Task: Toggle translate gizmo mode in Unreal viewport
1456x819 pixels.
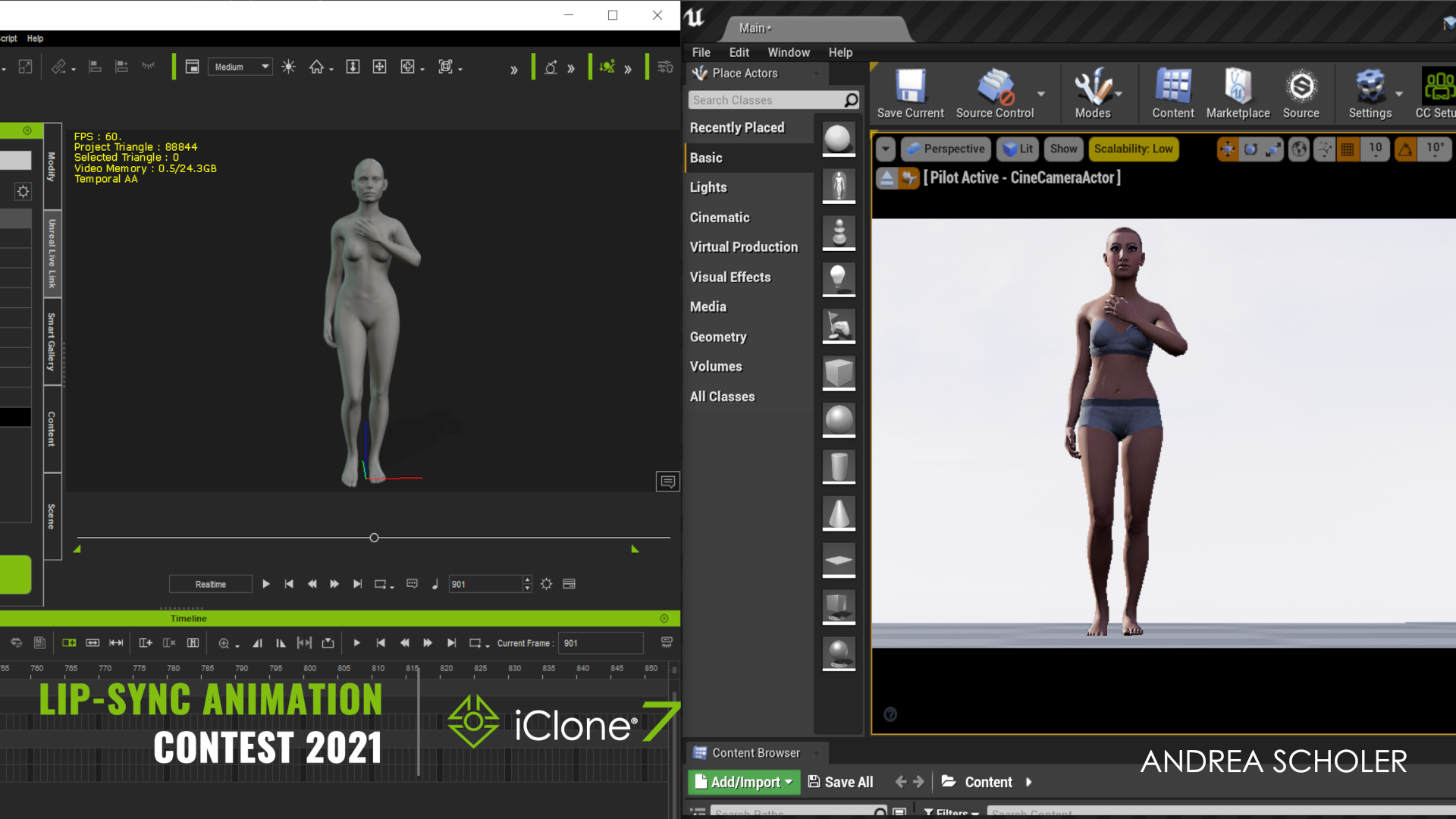Action: coord(1227,149)
